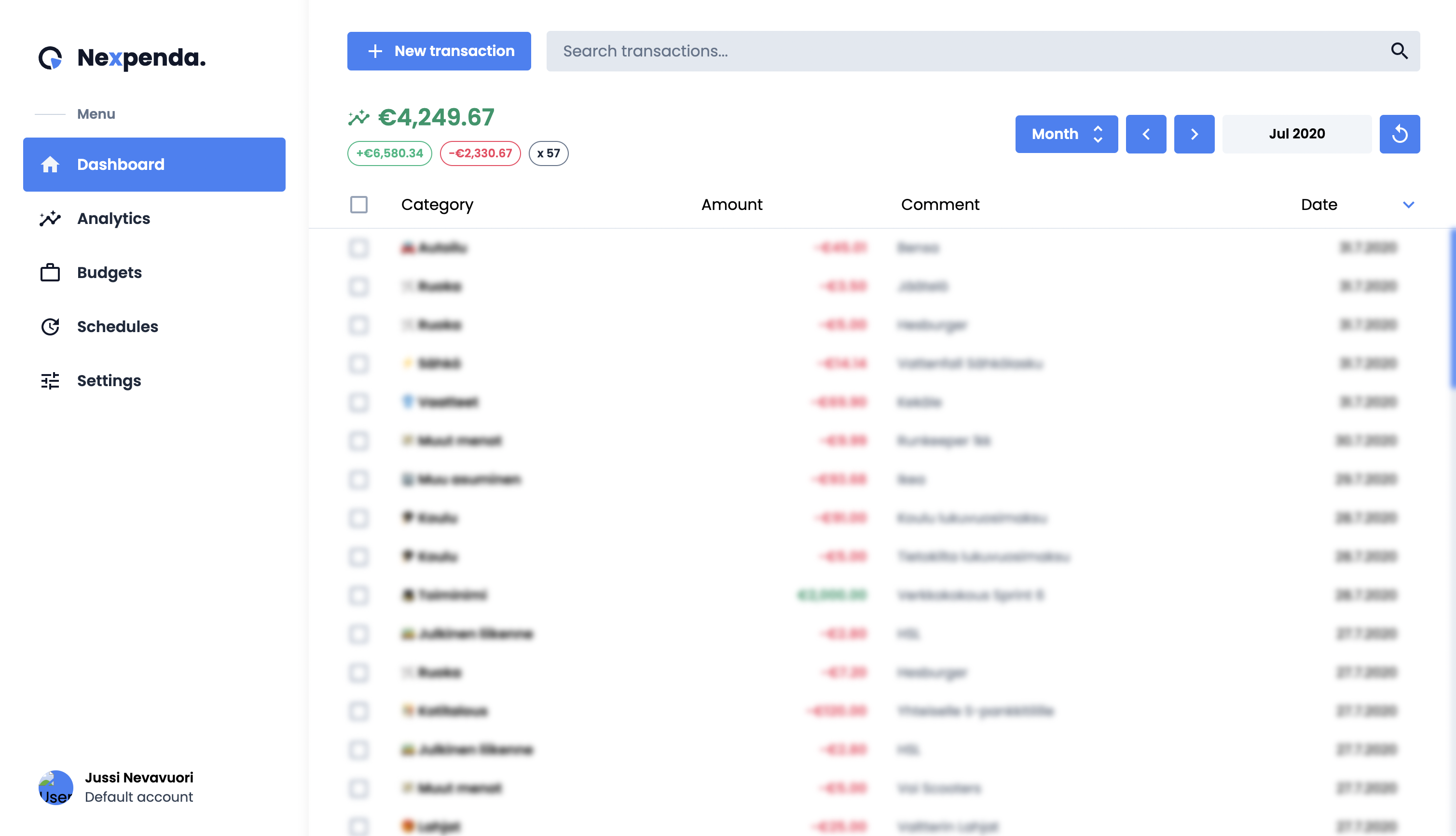
Task: Click the New transaction button
Action: click(439, 51)
